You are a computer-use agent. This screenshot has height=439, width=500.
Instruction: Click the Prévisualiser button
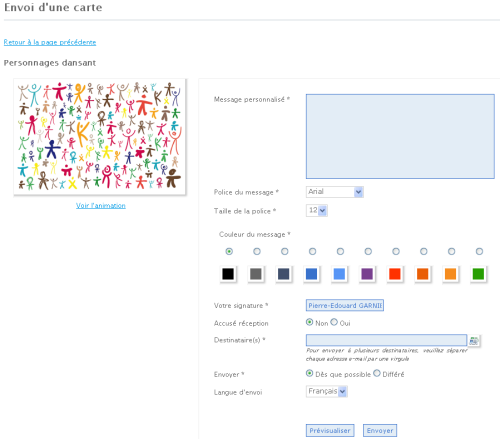point(330,430)
